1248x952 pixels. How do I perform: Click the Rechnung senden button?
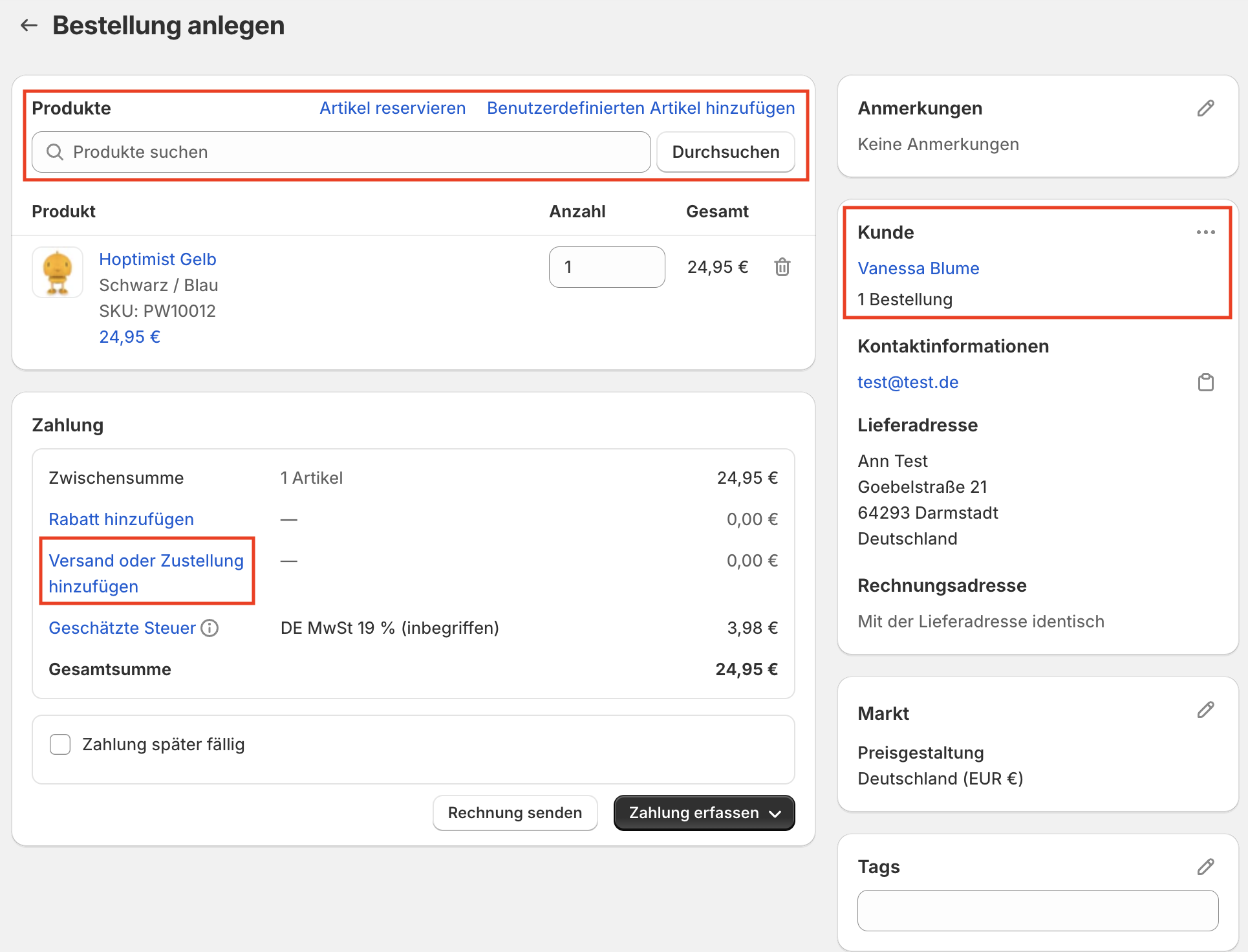515,813
